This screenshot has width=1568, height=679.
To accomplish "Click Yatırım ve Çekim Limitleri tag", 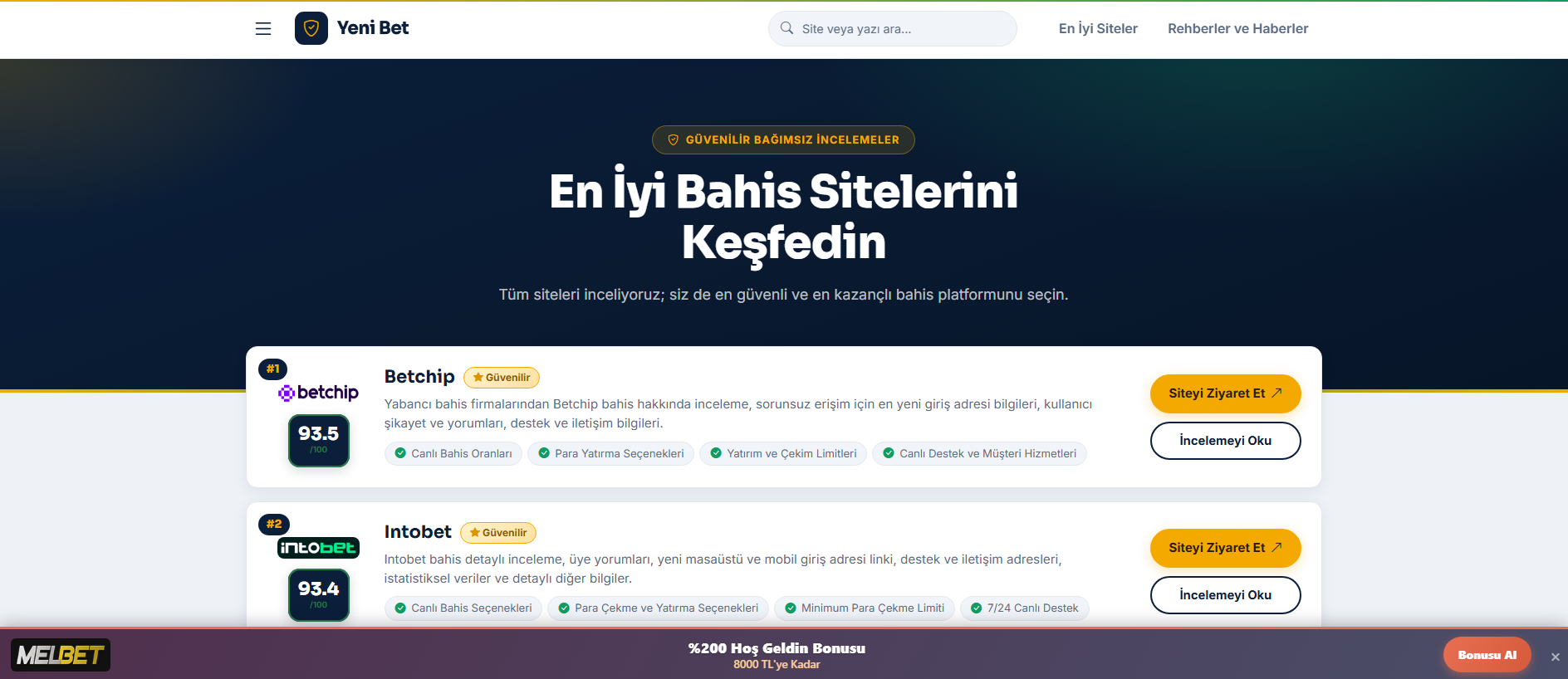I will [x=783, y=454].
